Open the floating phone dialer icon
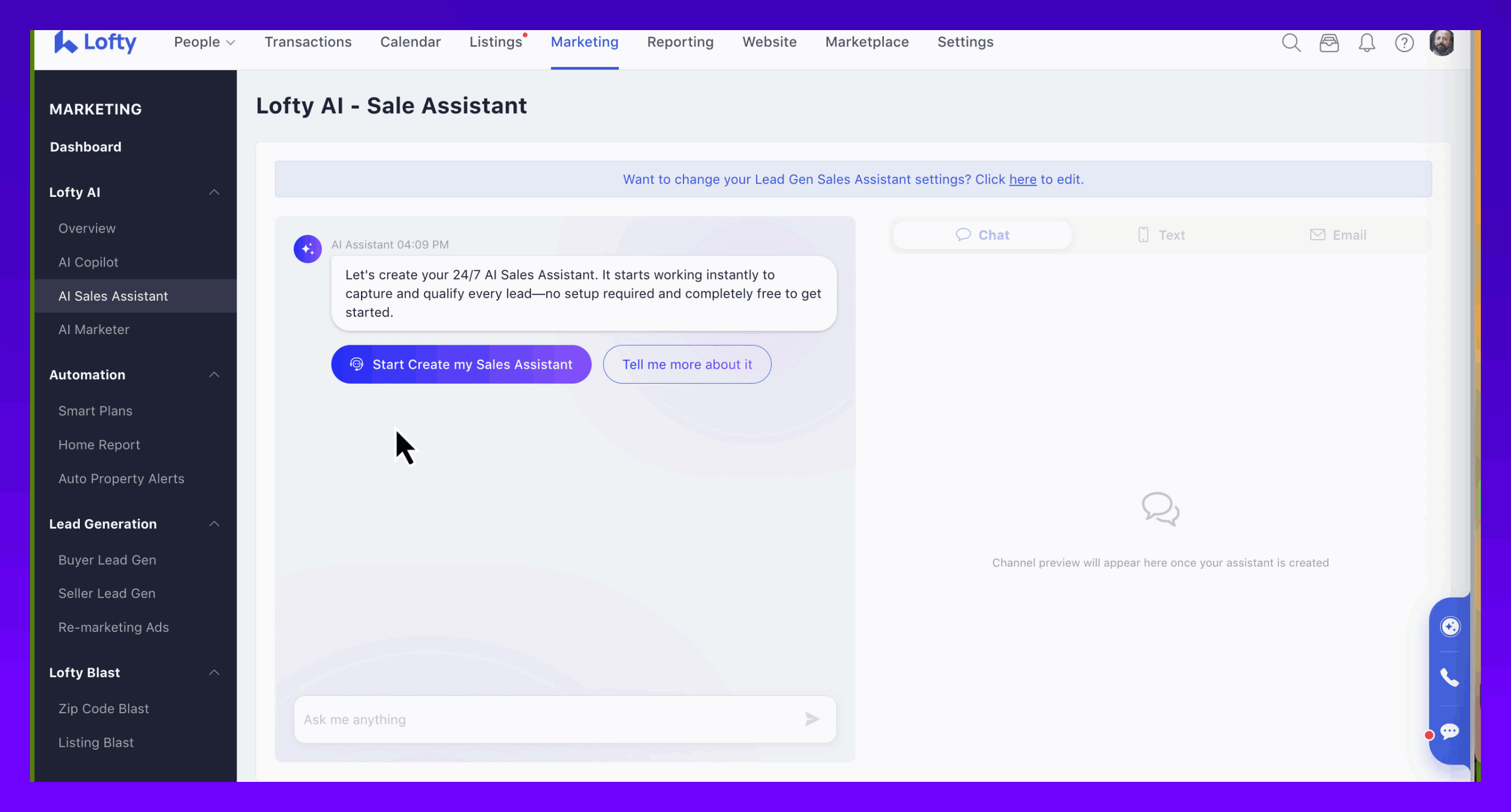The image size is (1511, 812). coord(1450,678)
